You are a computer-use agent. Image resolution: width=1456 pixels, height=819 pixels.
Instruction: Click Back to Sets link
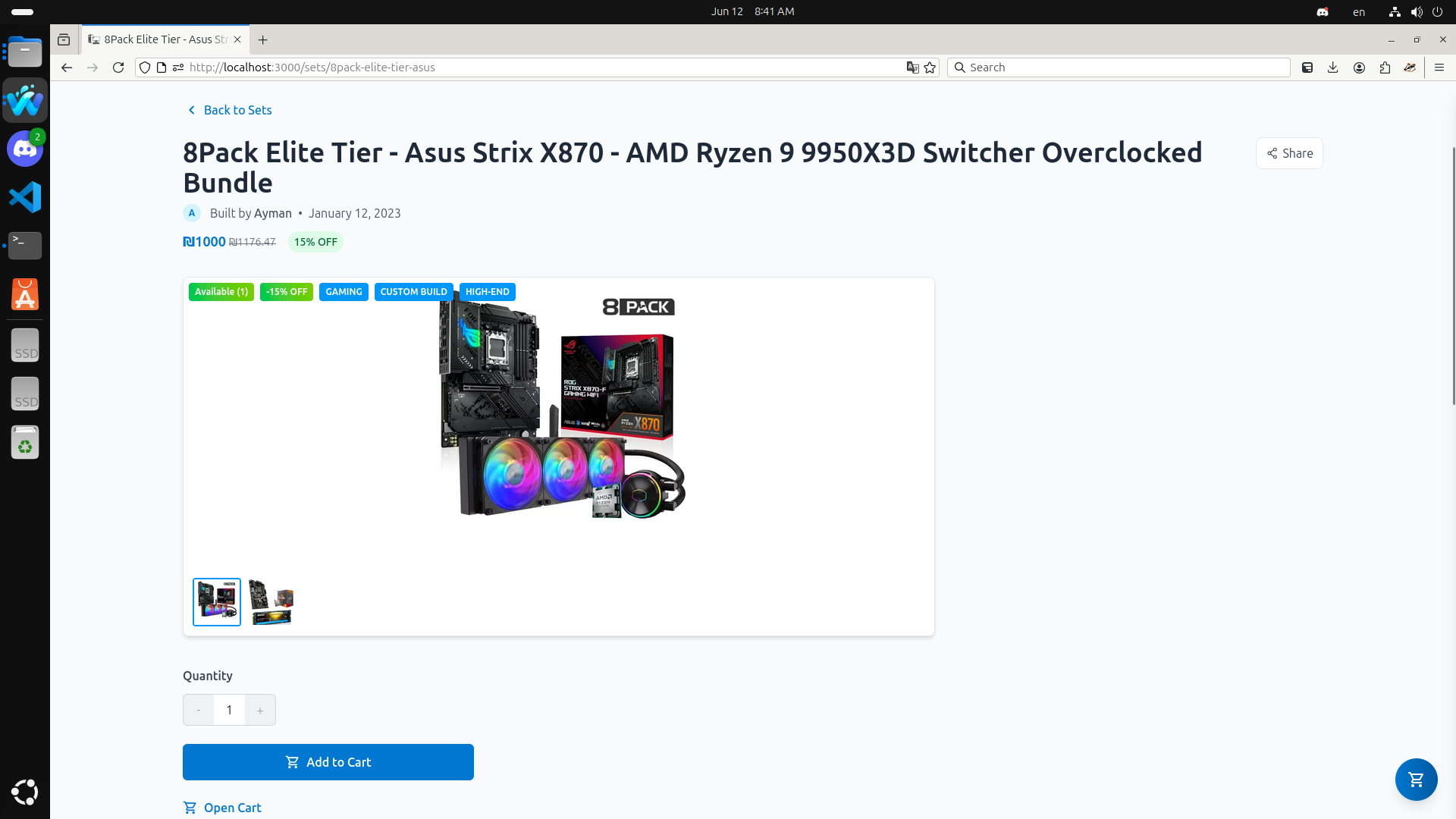point(230,110)
